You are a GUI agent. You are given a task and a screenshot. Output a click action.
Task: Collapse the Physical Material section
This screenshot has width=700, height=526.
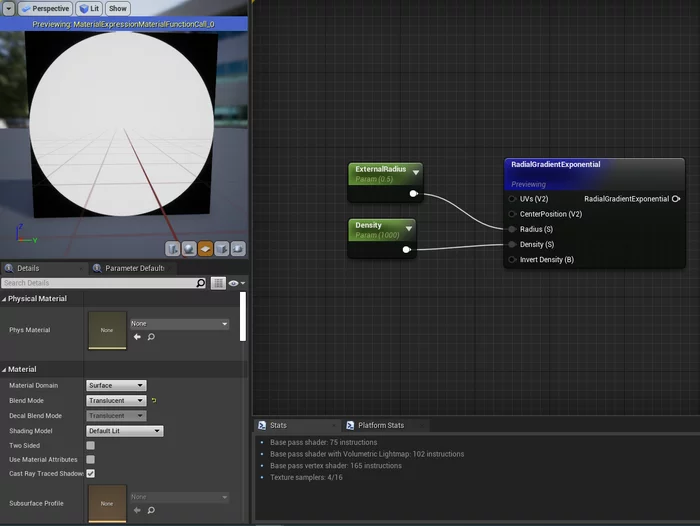pos(4,299)
